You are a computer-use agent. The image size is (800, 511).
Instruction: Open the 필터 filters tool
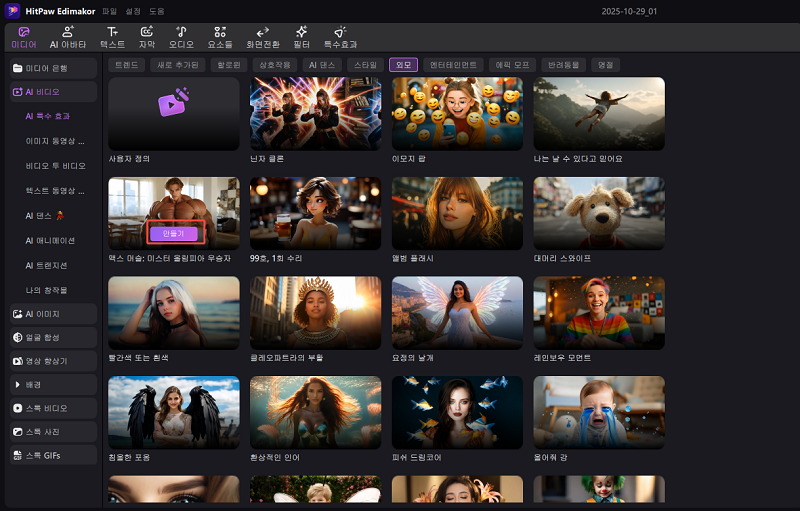[x=301, y=37]
